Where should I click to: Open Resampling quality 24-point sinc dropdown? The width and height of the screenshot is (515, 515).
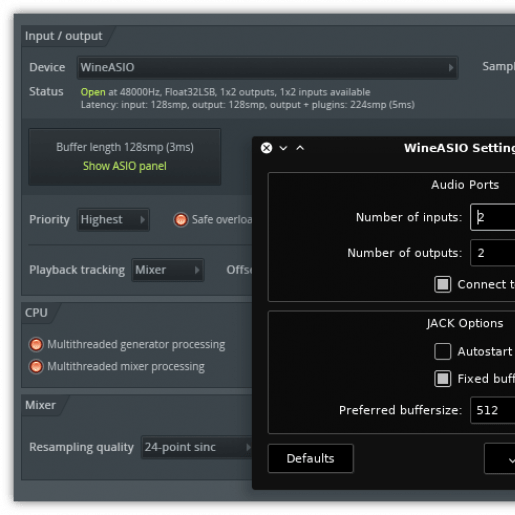(197, 447)
